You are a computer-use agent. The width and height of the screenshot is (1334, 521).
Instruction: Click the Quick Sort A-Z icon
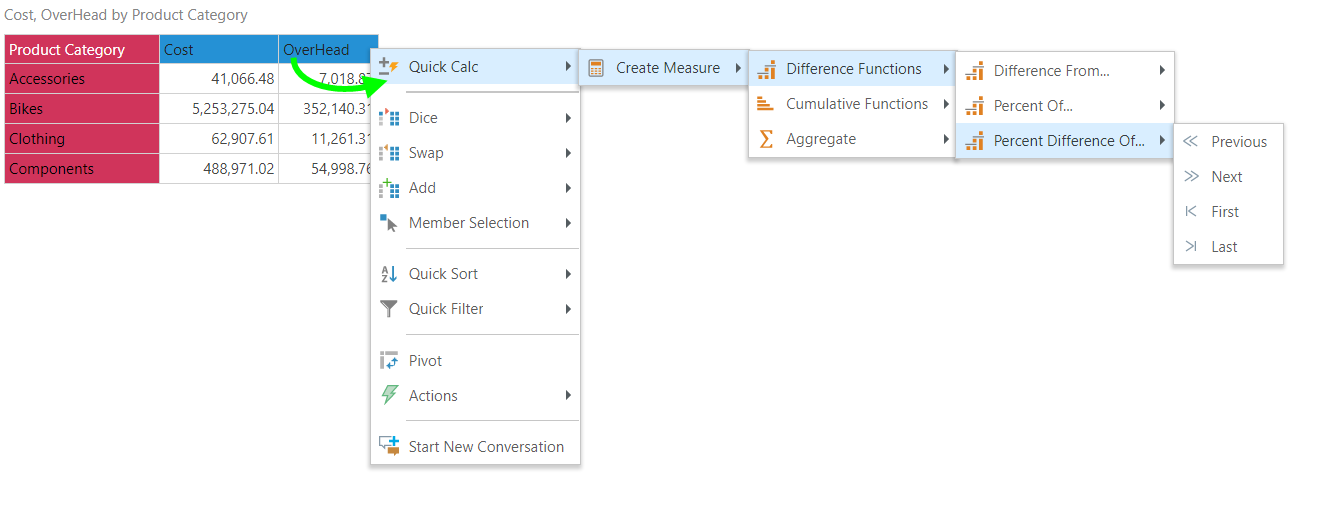click(389, 274)
